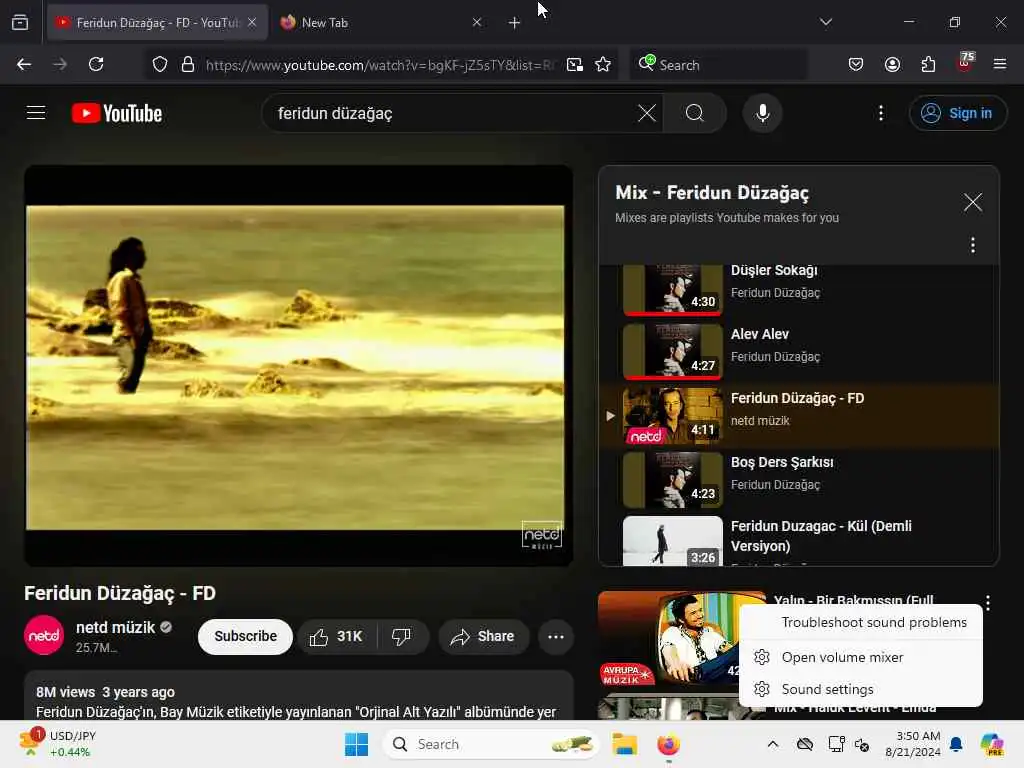Click the Sign in button

tap(958, 113)
